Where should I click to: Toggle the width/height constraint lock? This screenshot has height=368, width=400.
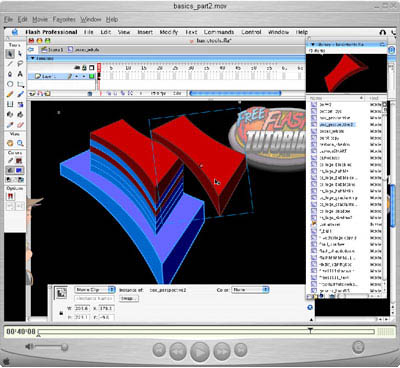click(61, 313)
